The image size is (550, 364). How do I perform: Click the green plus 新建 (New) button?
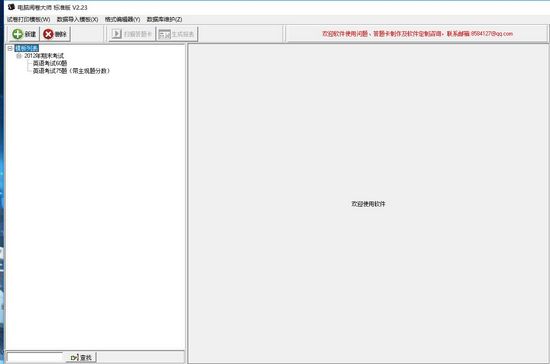click(24, 34)
